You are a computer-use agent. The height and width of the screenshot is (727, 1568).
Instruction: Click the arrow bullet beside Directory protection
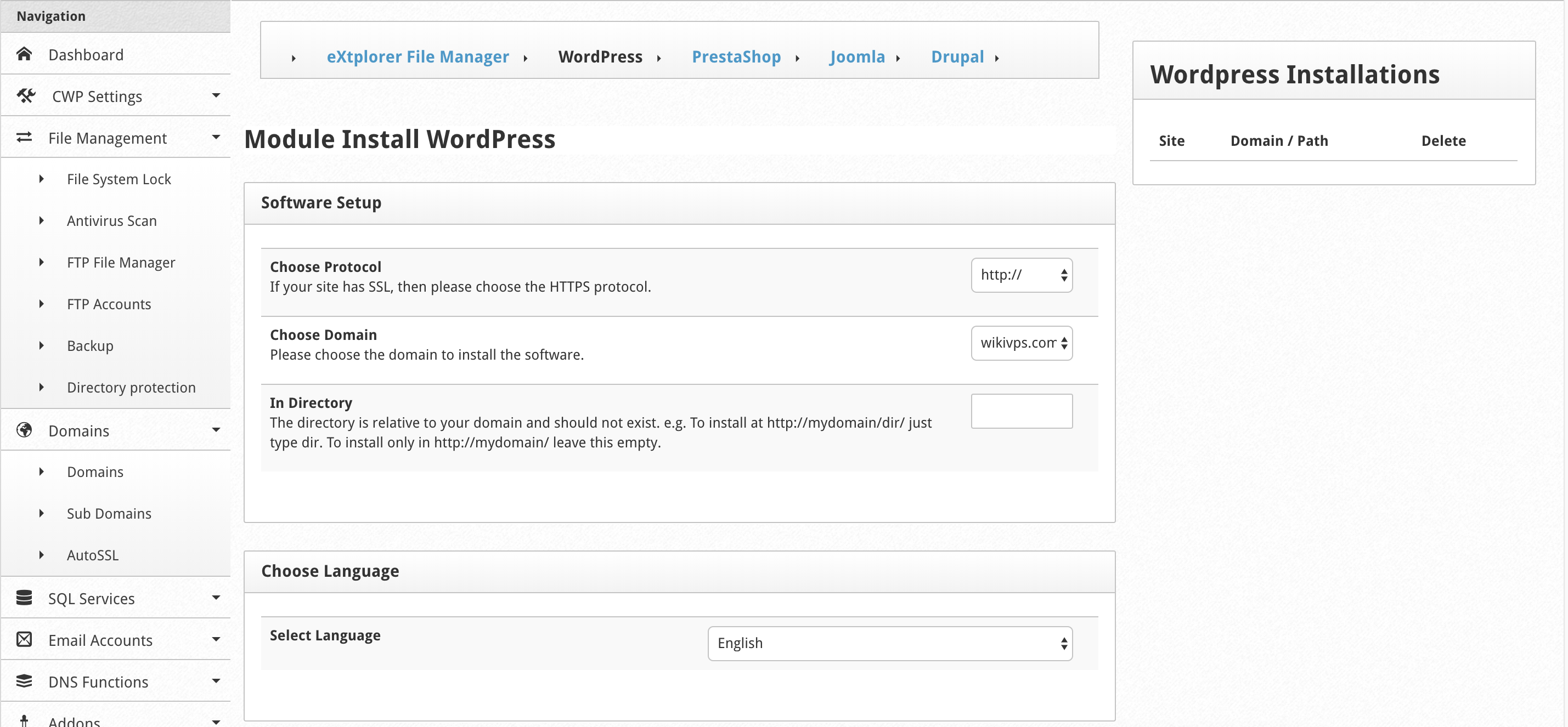point(41,387)
